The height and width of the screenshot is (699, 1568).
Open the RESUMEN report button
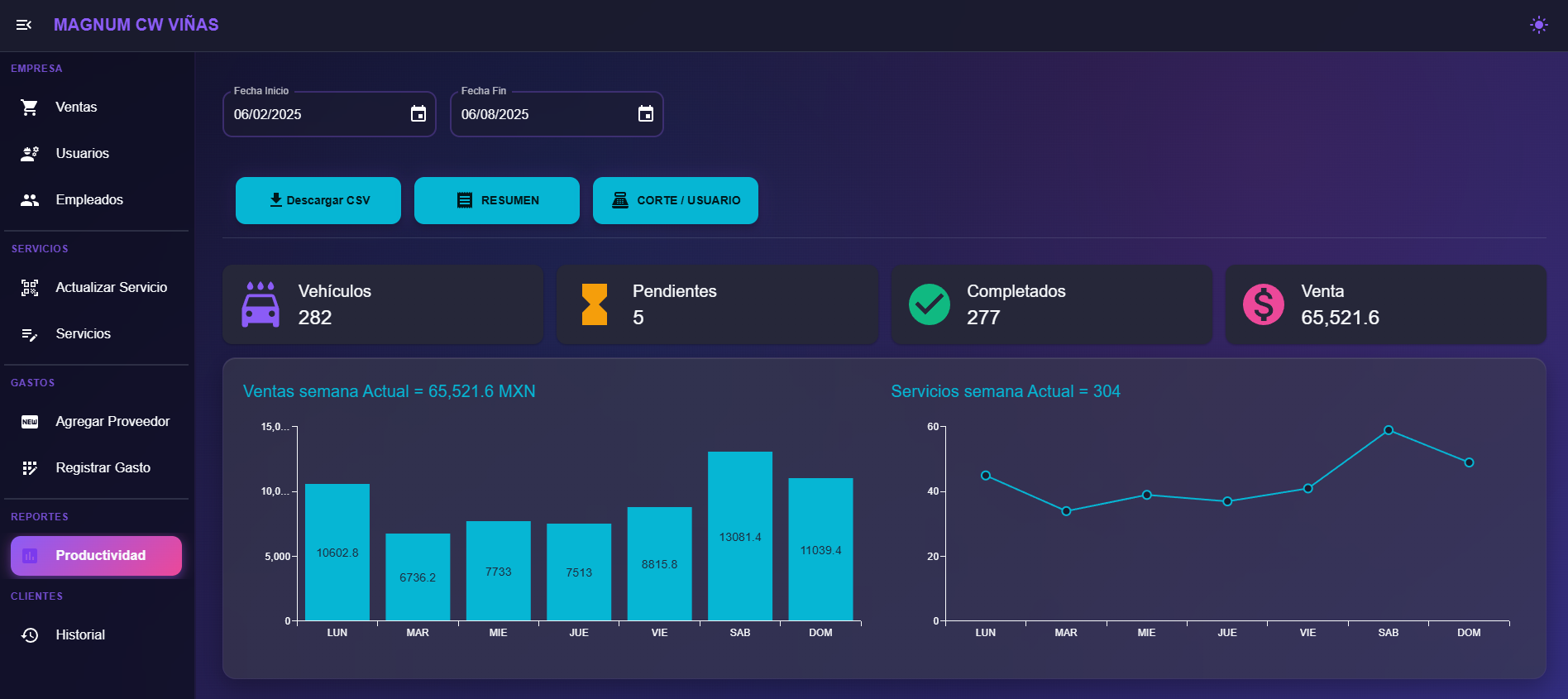[x=497, y=200]
